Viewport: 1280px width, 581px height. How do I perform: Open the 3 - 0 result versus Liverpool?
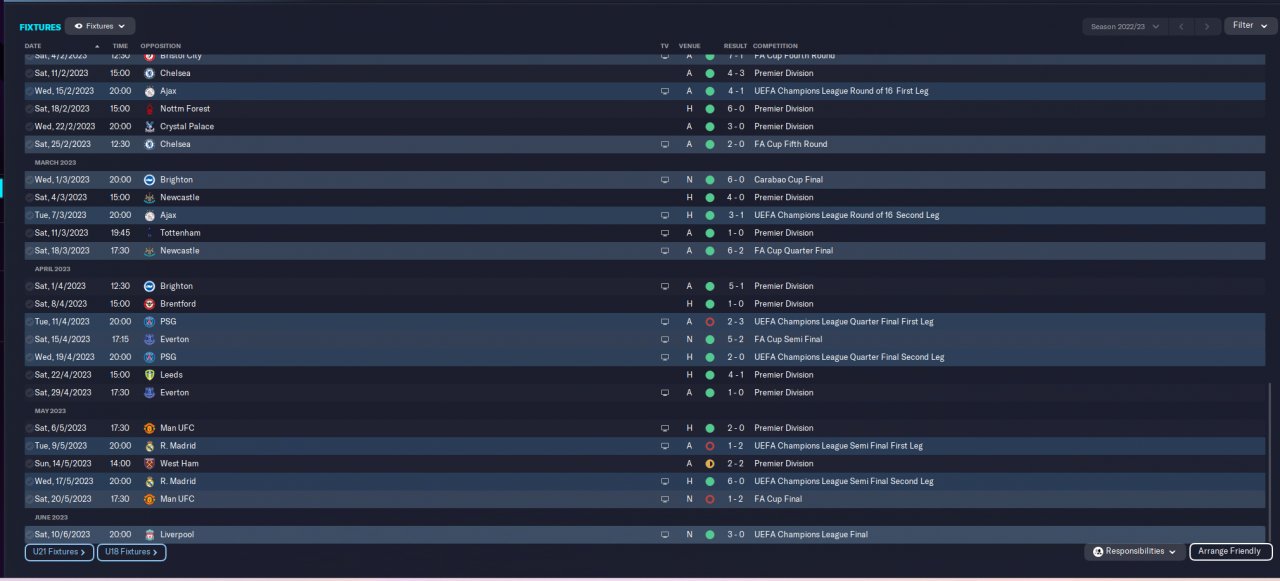click(x=735, y=535)
